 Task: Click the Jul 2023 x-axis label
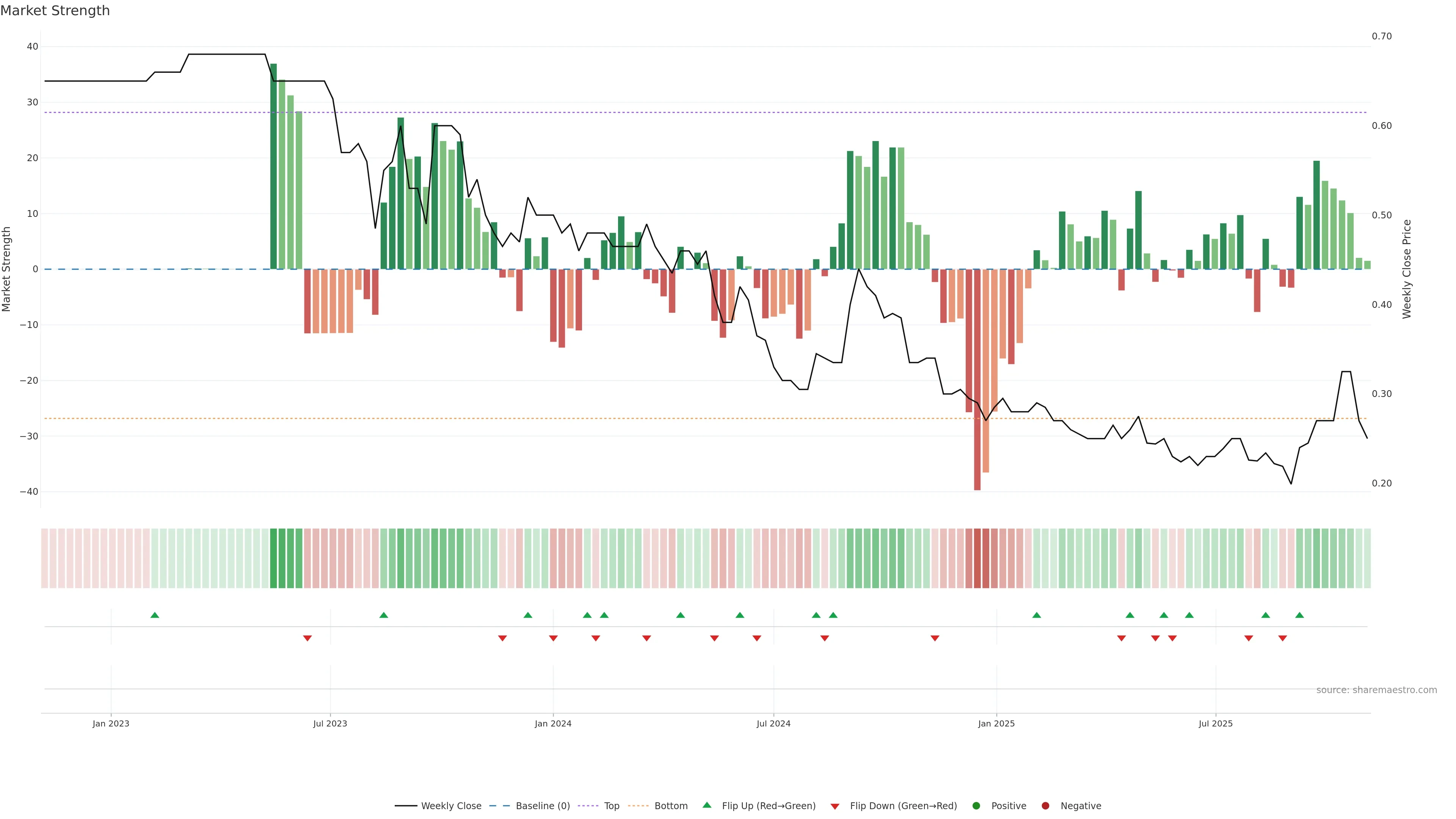tap(330, 723)
